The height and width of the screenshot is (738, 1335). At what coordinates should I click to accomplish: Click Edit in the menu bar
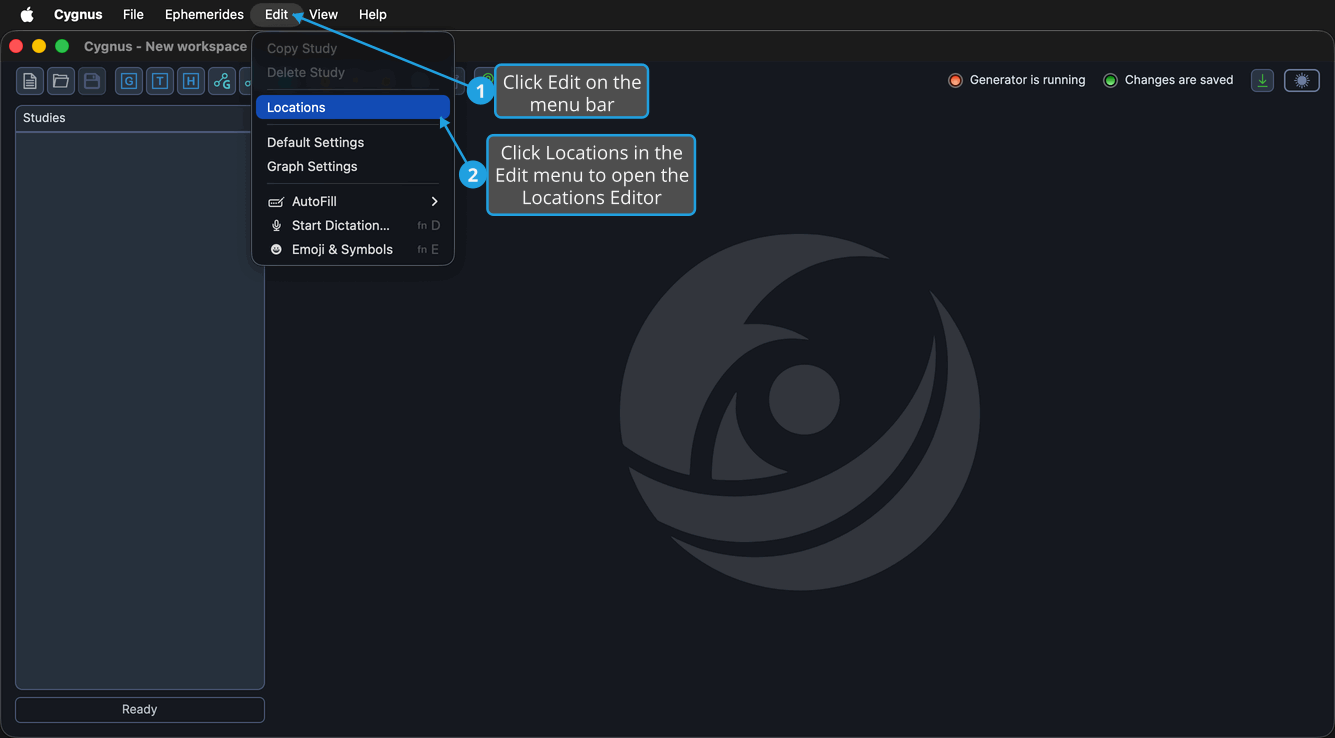pyautogui.click(x=276, y=14)
